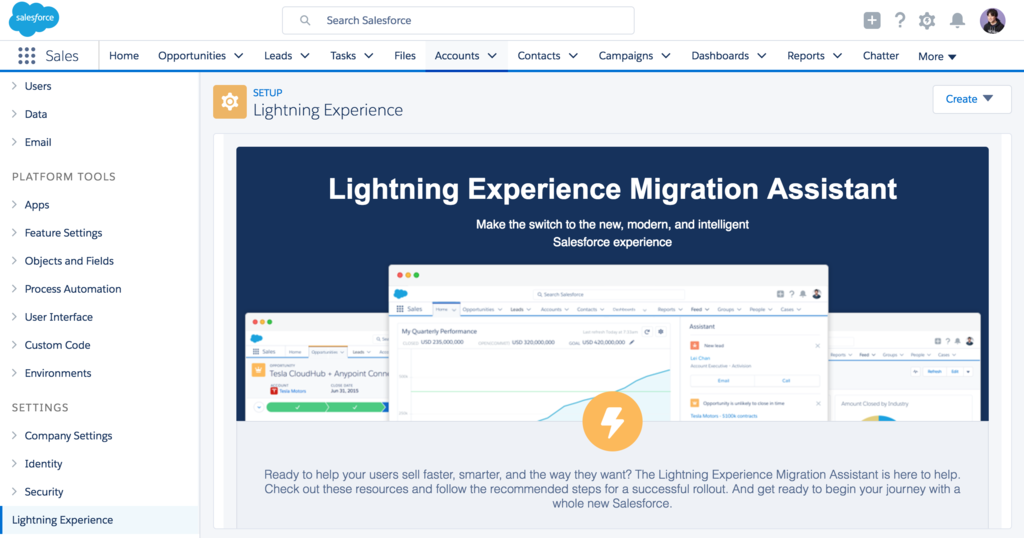The height and width of the screenshot is (538, 1024).
Task: Click the magnifier icon in search box
Action: pos(305,20)
